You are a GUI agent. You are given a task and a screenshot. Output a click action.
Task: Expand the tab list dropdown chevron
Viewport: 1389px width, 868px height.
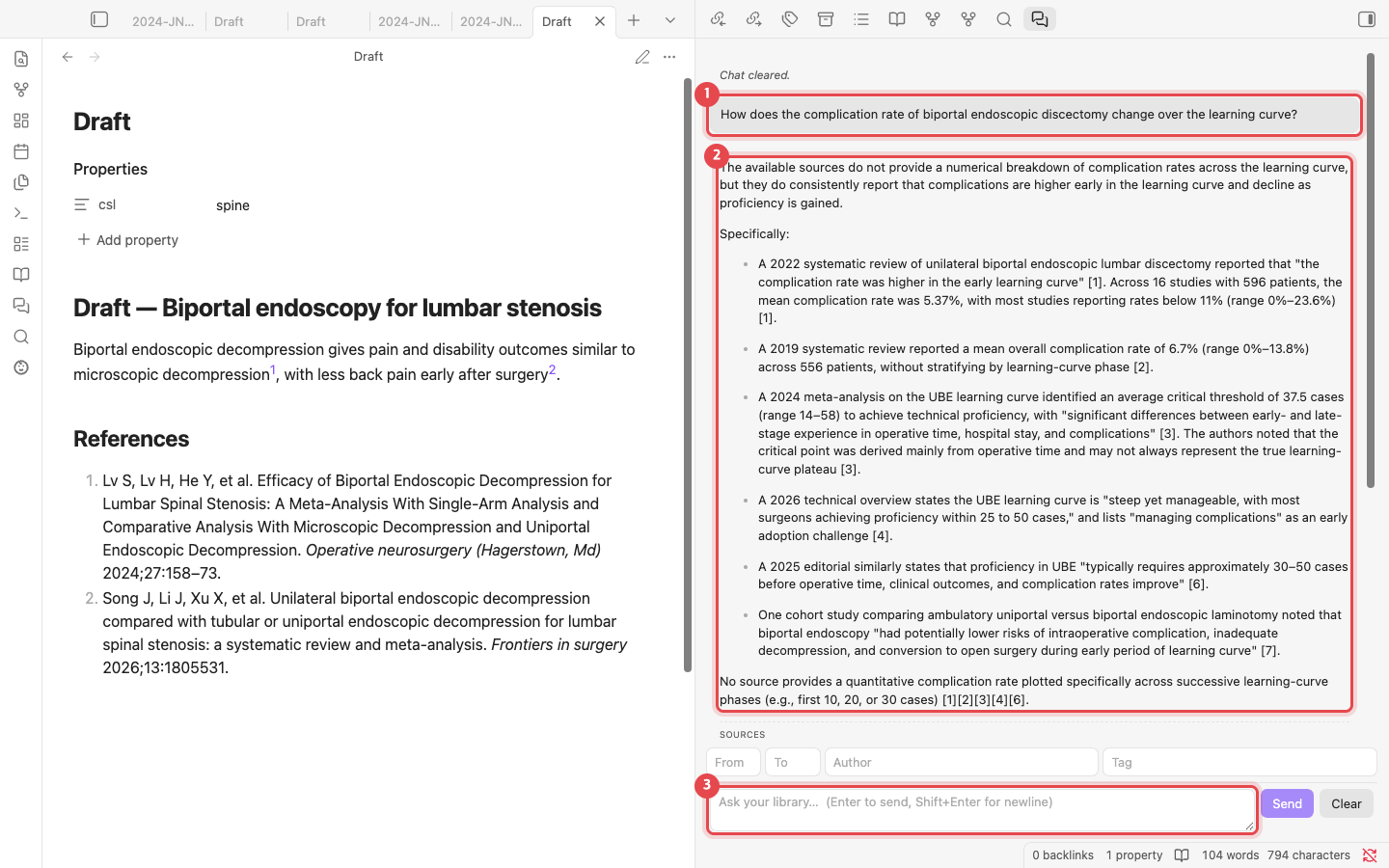[670, 20]
